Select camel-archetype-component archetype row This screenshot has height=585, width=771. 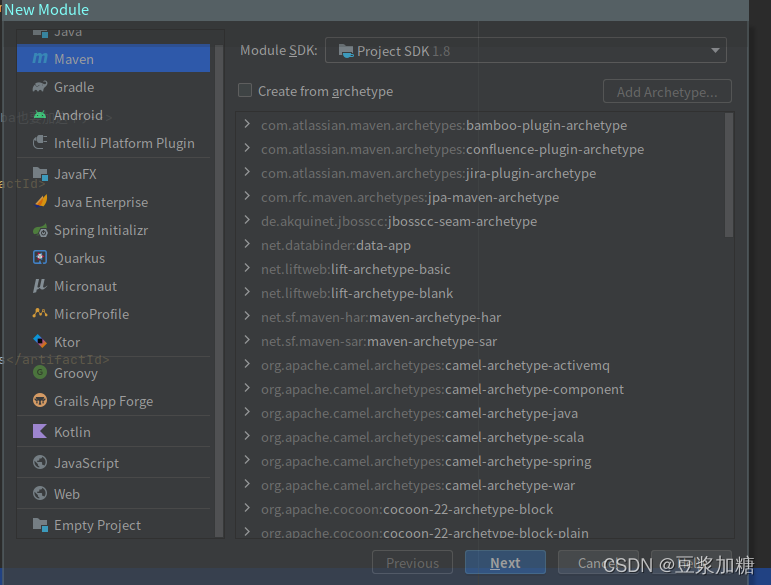479,389
